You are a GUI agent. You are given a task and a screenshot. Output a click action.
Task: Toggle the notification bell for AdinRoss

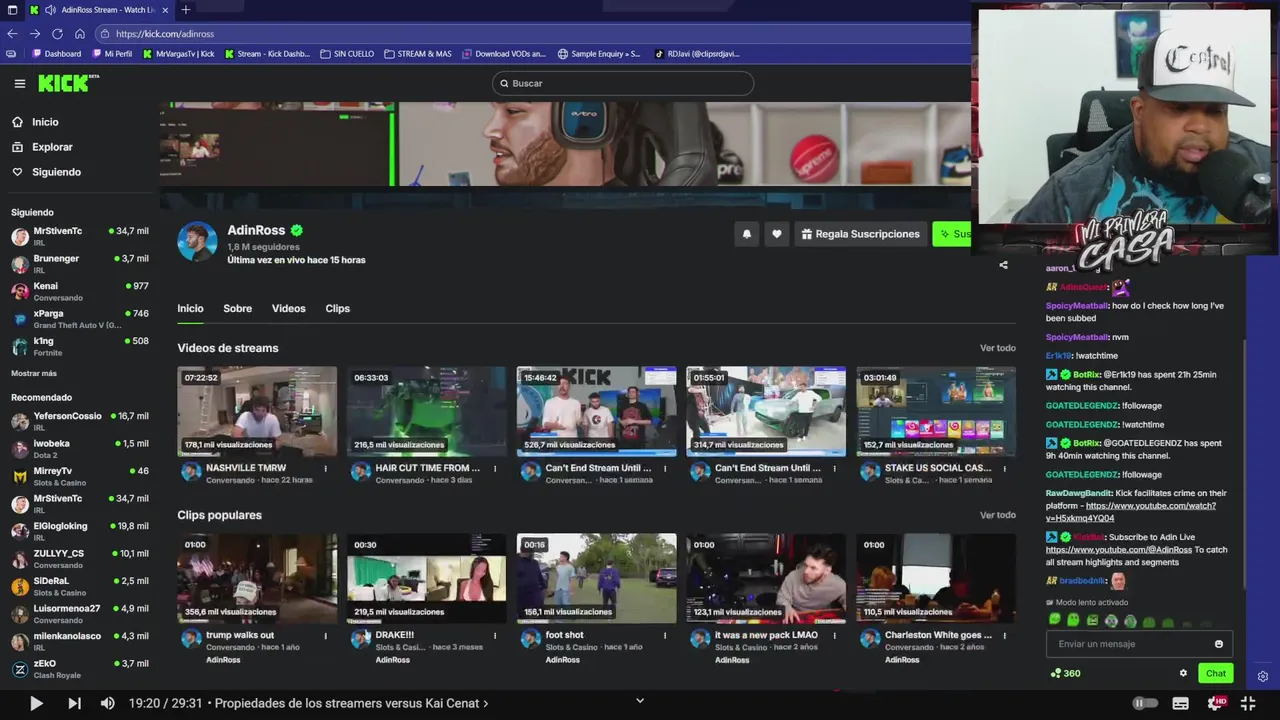pyautogui.click(x=746, y=234)
